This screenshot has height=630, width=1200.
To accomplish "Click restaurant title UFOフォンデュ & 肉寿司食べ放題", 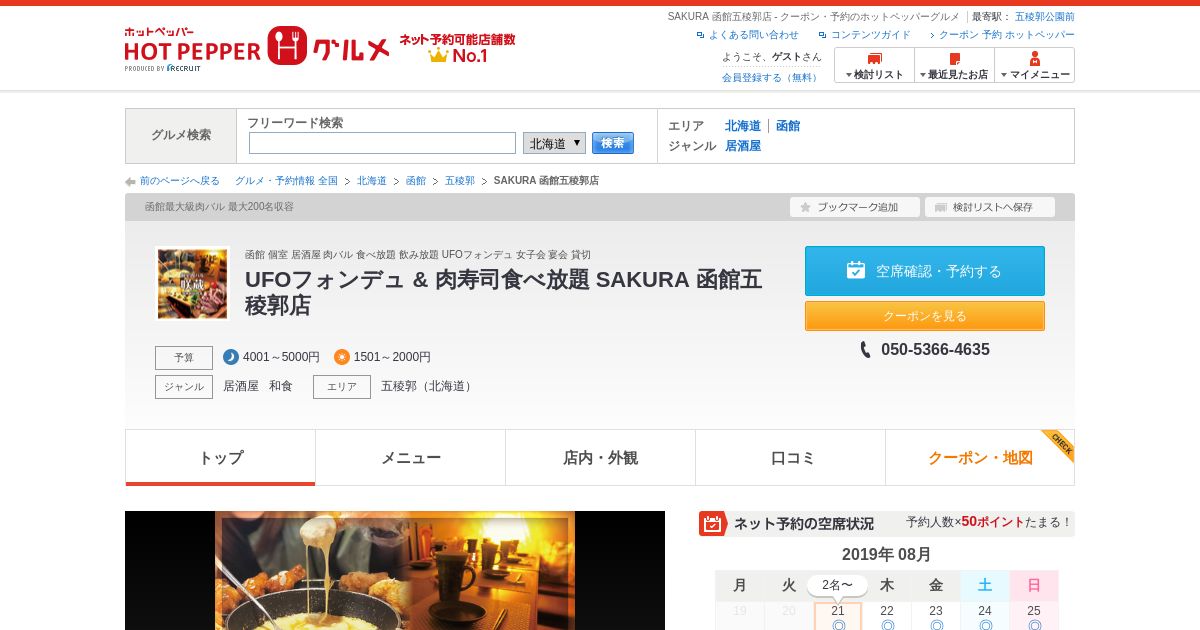I will [x=503, y=292].
